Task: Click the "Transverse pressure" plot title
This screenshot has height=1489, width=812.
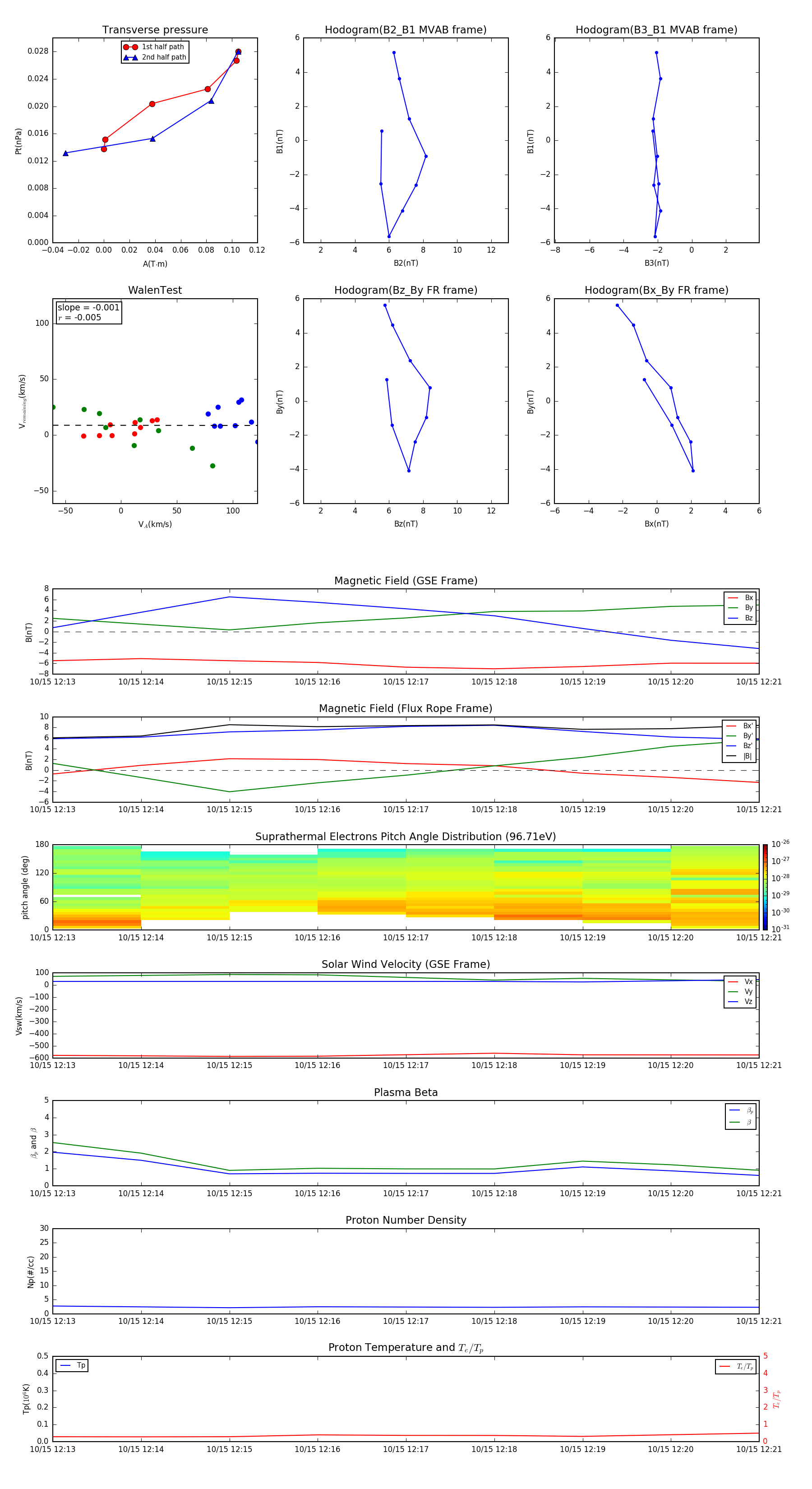Action: coord(155,30)
